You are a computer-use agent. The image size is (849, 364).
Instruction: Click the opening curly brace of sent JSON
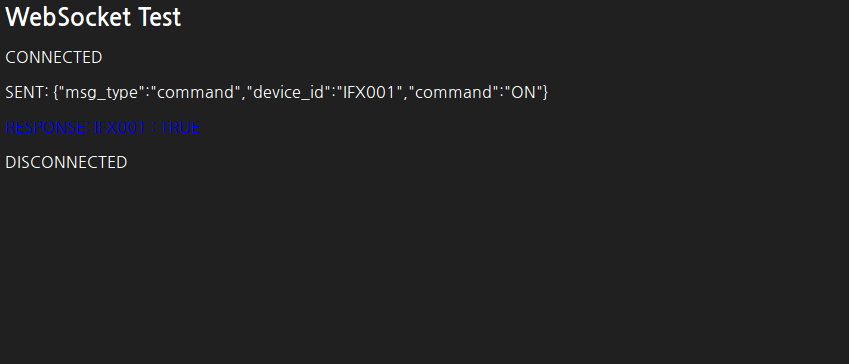pyautogui.click(x=56, y=93)
